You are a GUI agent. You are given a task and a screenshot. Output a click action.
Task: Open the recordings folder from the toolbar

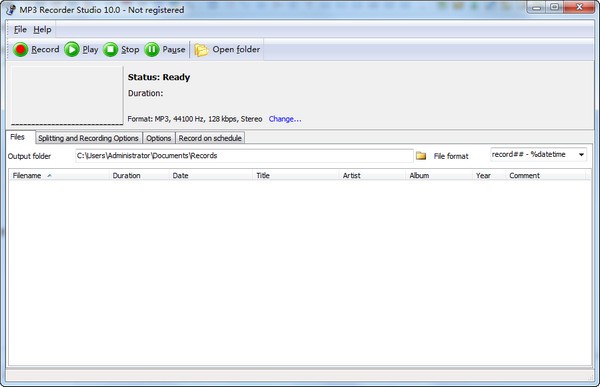227,49
